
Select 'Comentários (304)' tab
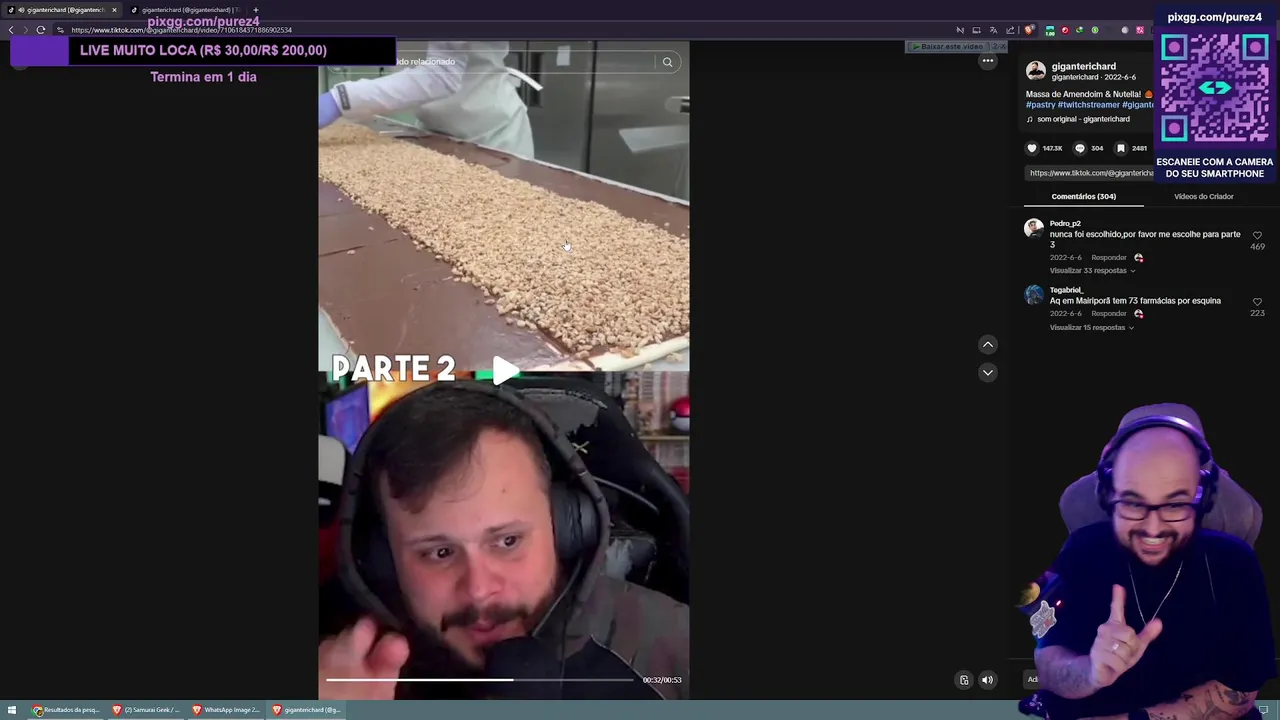[x=1083, y=197]
